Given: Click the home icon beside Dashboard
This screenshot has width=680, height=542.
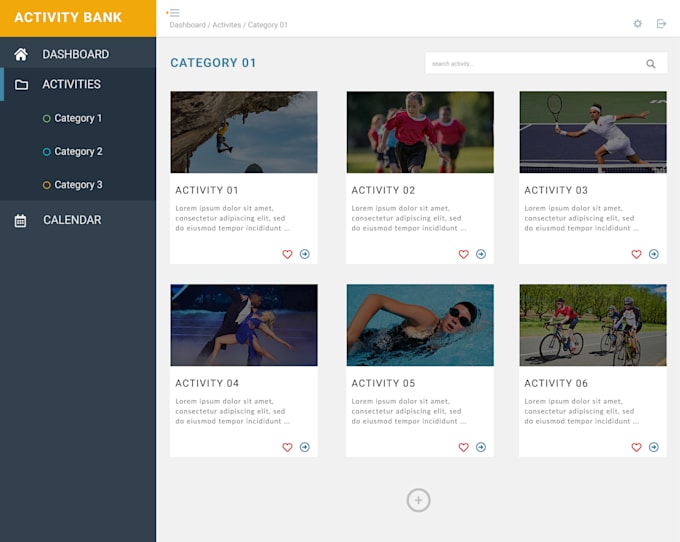Looking at the screenshot, I should pyautogui.click(x=21, y=54).
